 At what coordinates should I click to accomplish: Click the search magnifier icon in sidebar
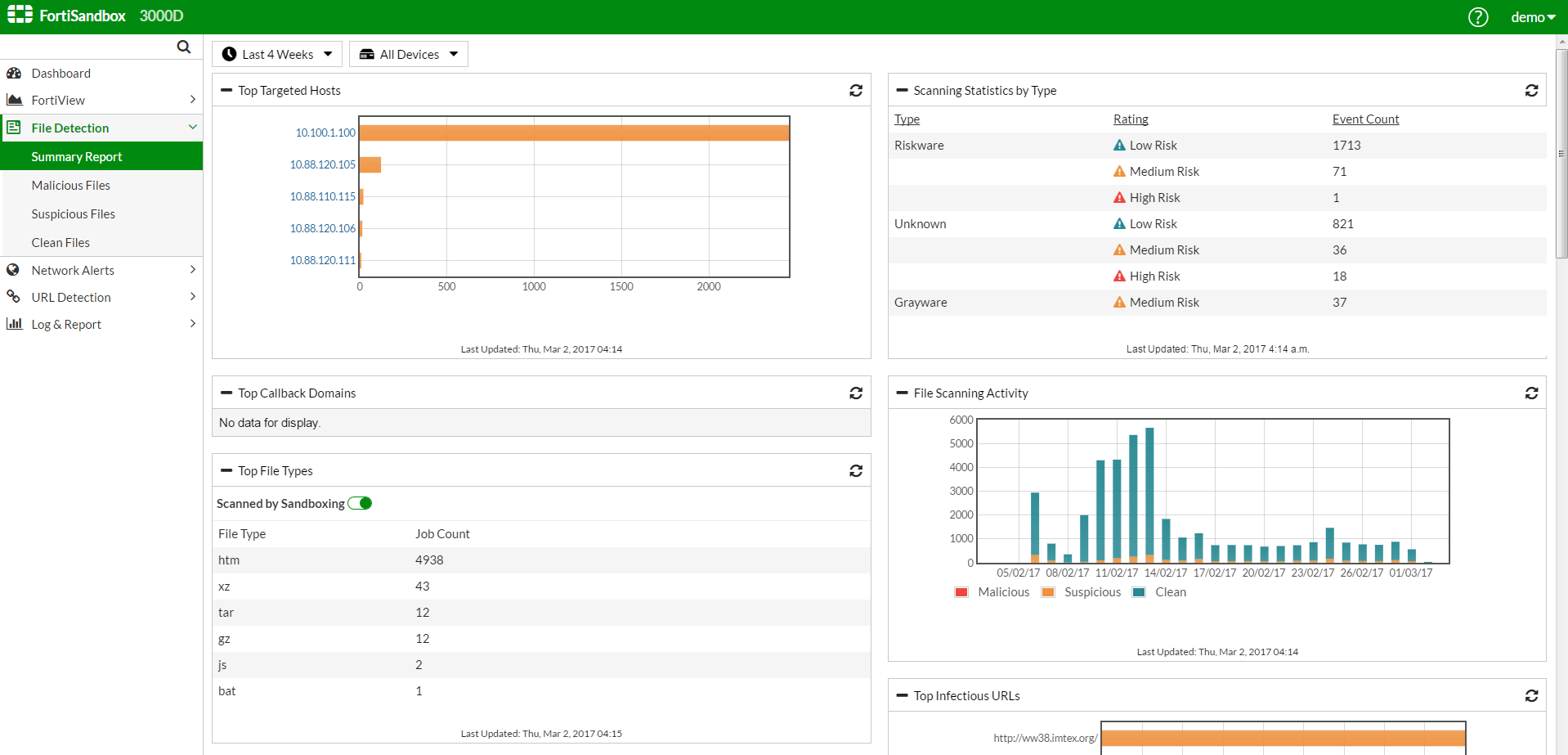(x=184, y=47)
